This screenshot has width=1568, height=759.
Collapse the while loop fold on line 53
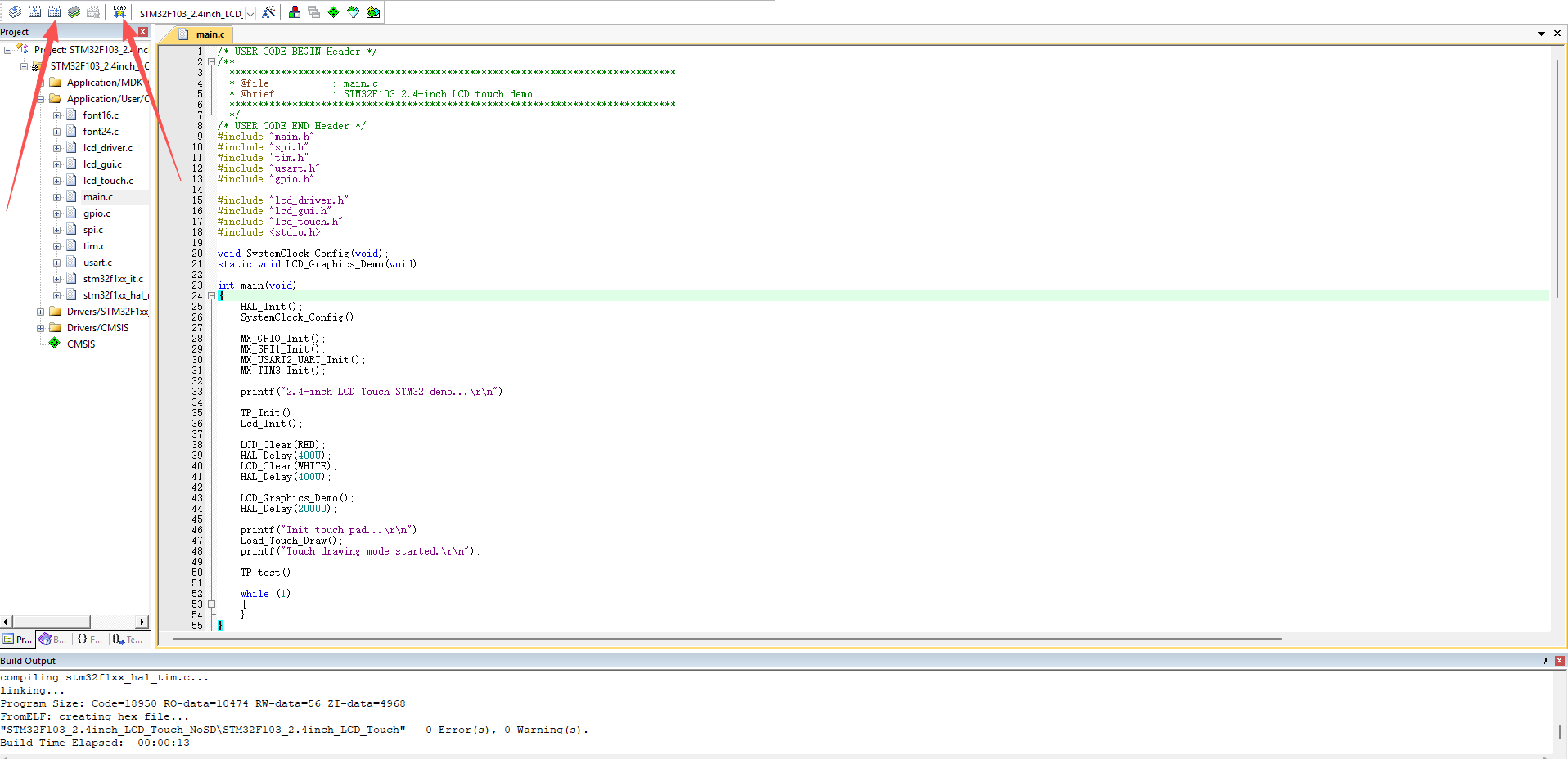[211, 604]
